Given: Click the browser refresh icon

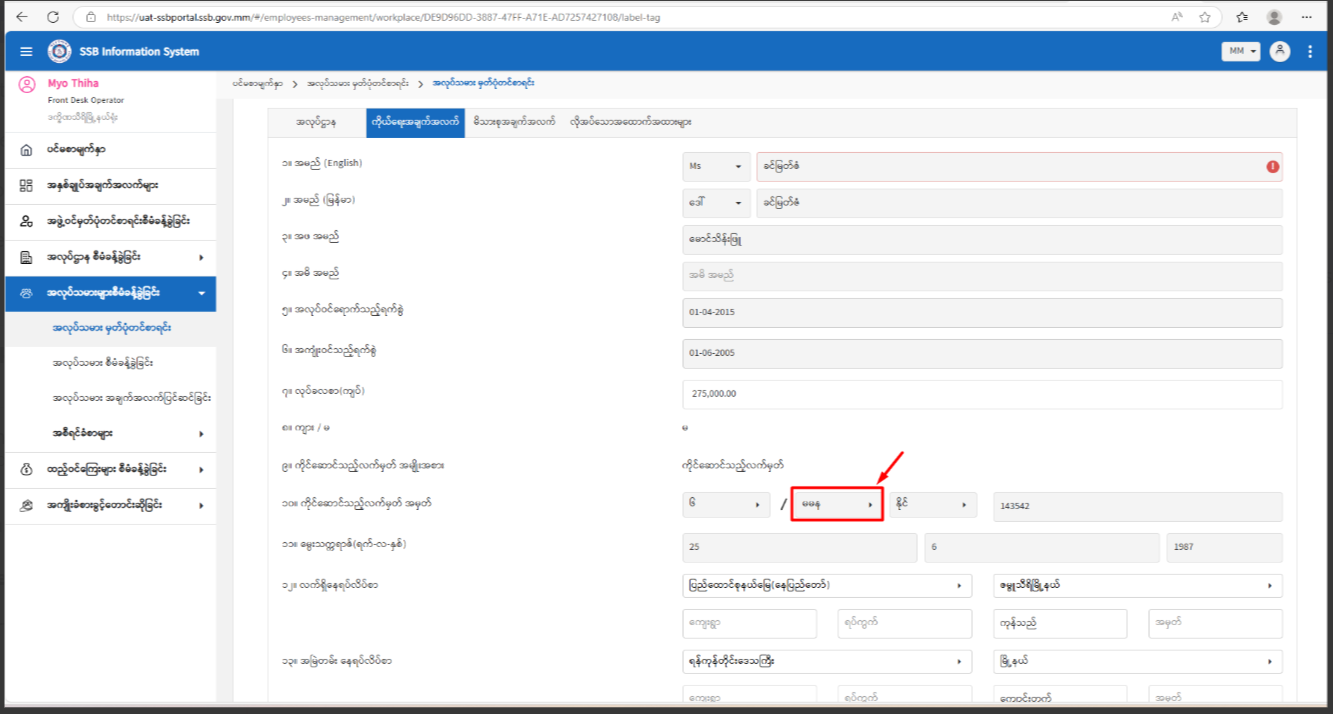Looking at the screenshot, I should [53, 17].
